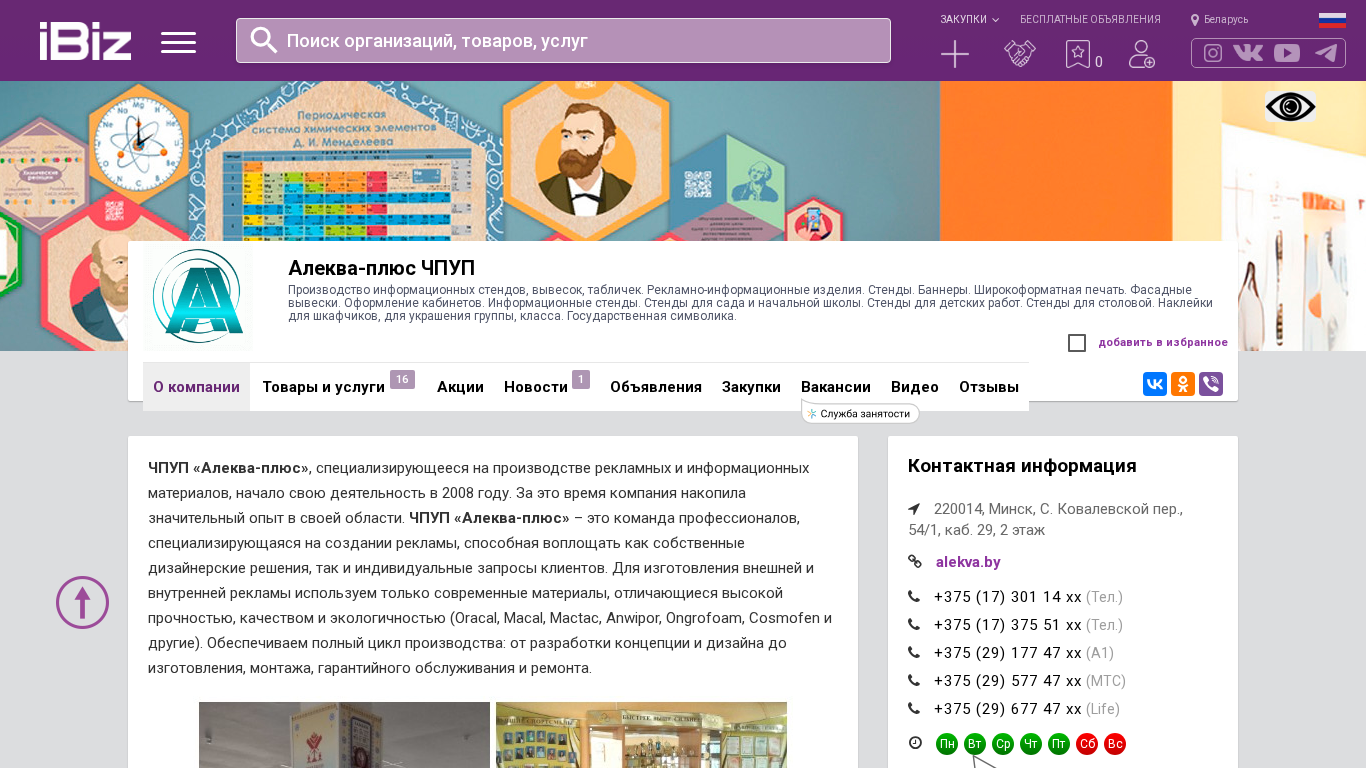Click the plus add-listing icon
Image resolution: width=1366 pixels, height=768 pixels.
click(x=955, y=54)
